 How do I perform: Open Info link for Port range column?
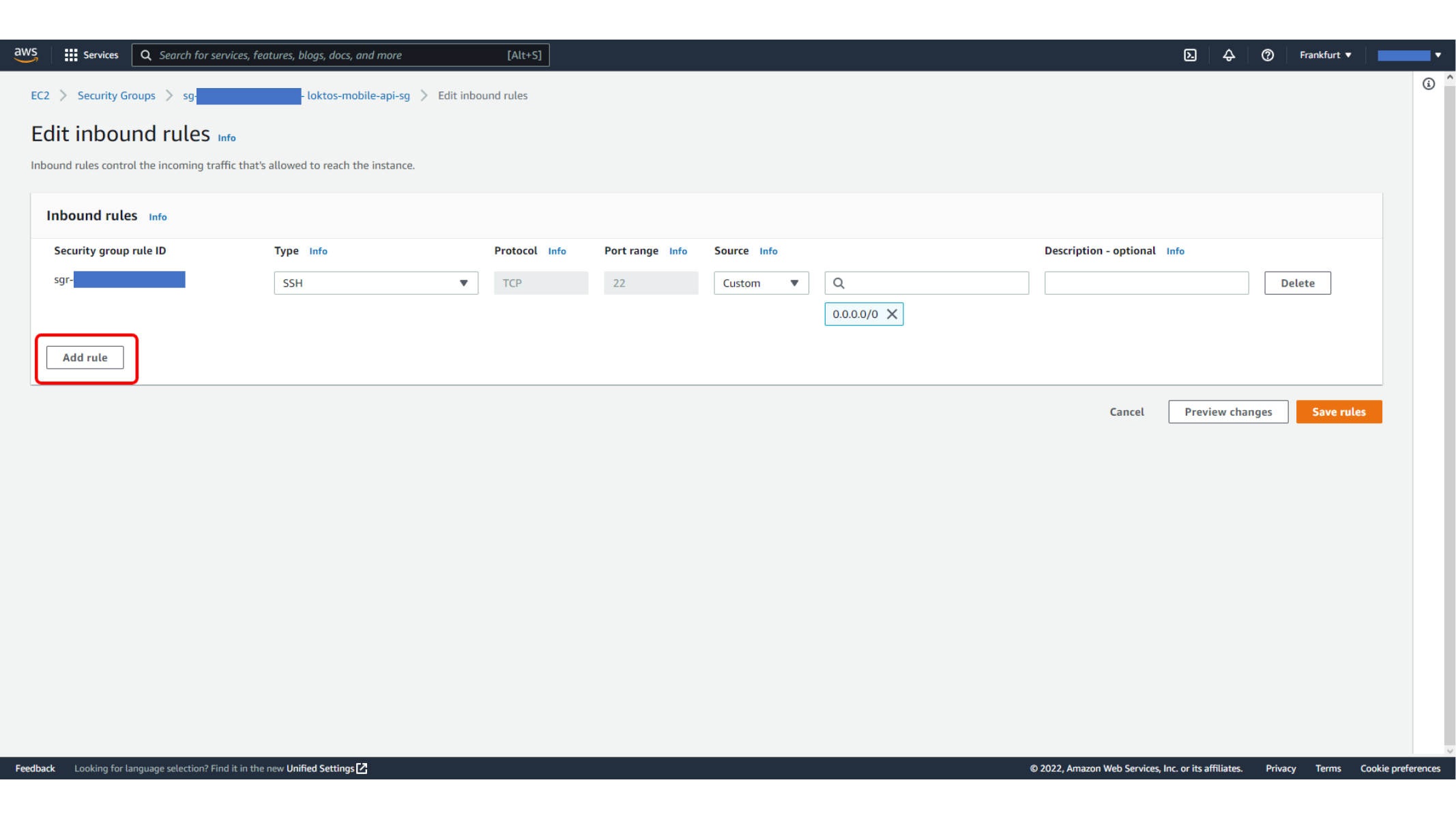[x=678, y=251]
